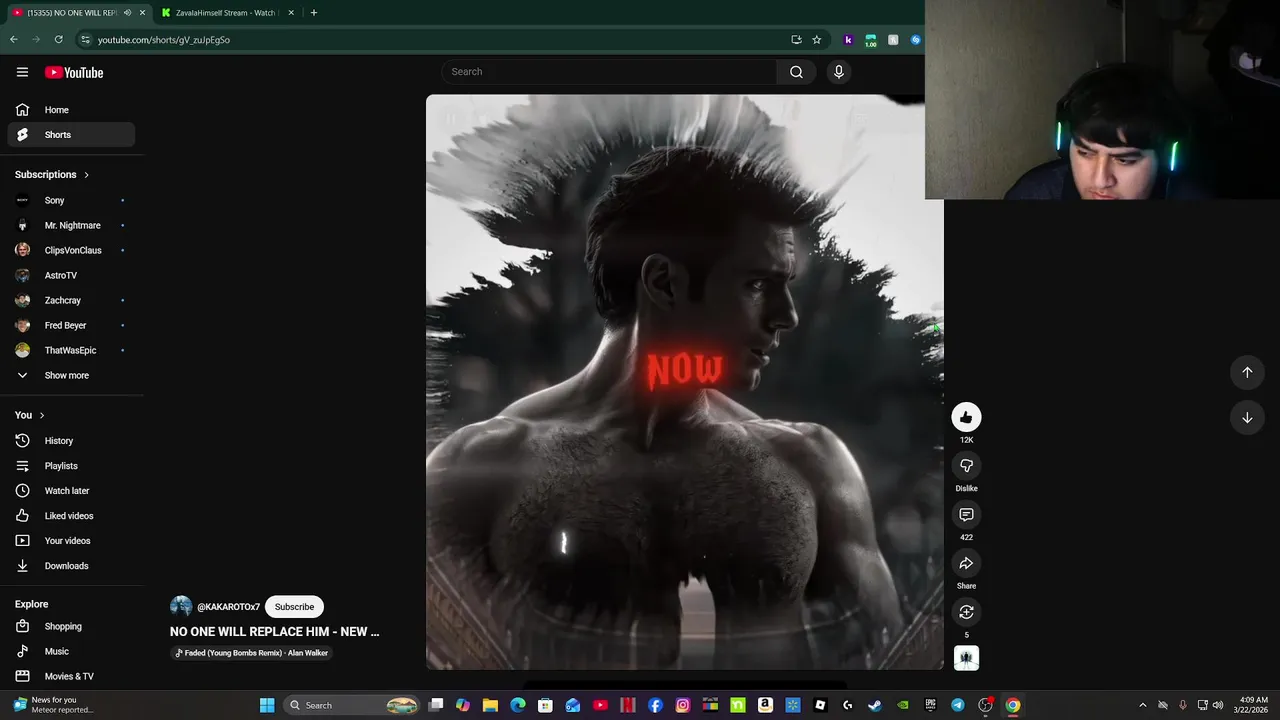The width and height of the screenshot is (1280, 720).
Task: Open the YouTube hamburger guide menu
Action: pyautogui.click(x=22, y=72)
